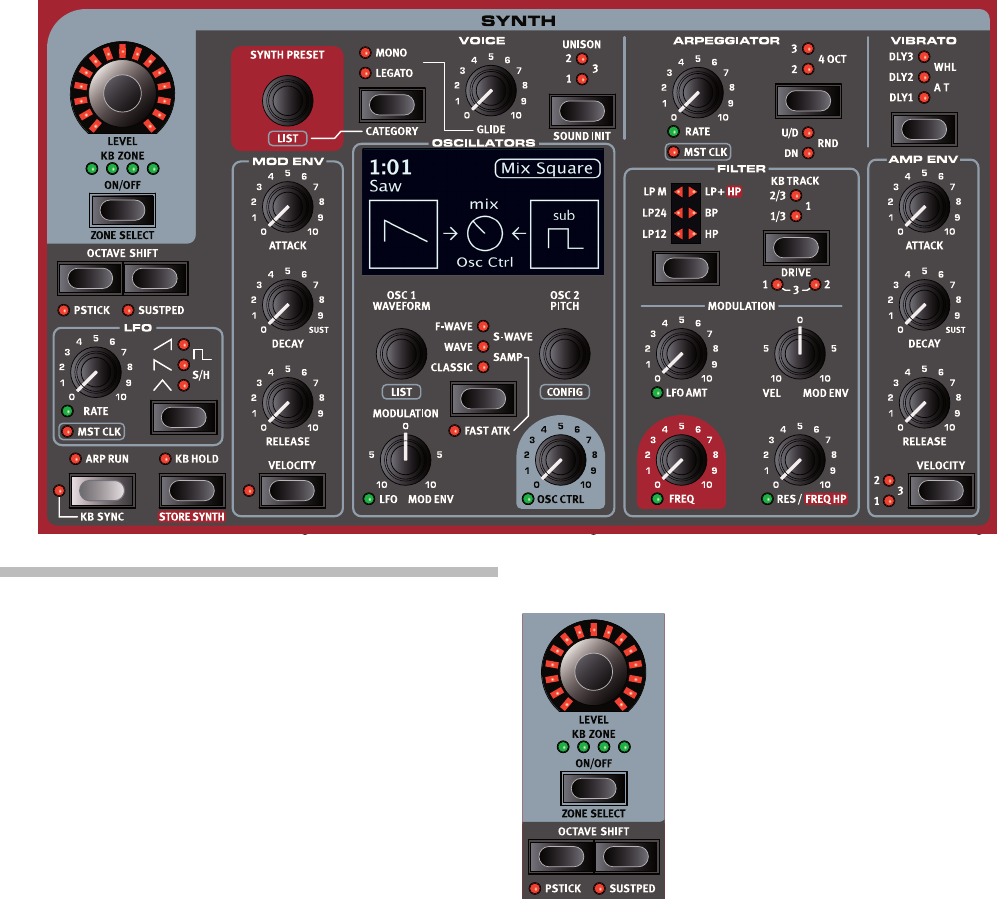Open the OSC 2 pitch CONFIG options
Viewport: 997px width, 899px height.
coord(565,391)
